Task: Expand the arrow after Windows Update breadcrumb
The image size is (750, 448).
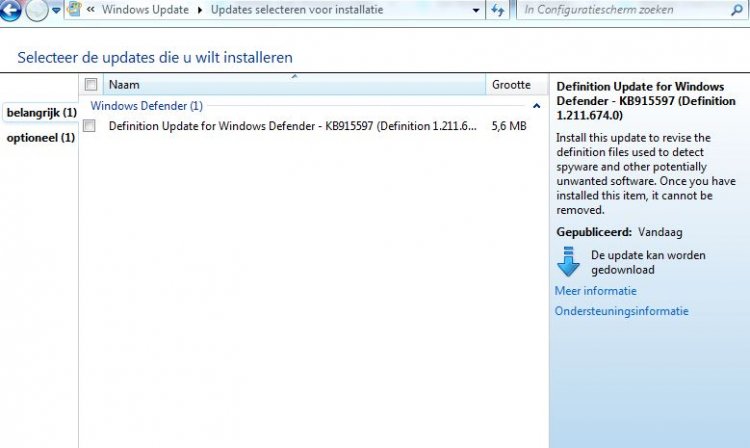Action: 198,10
